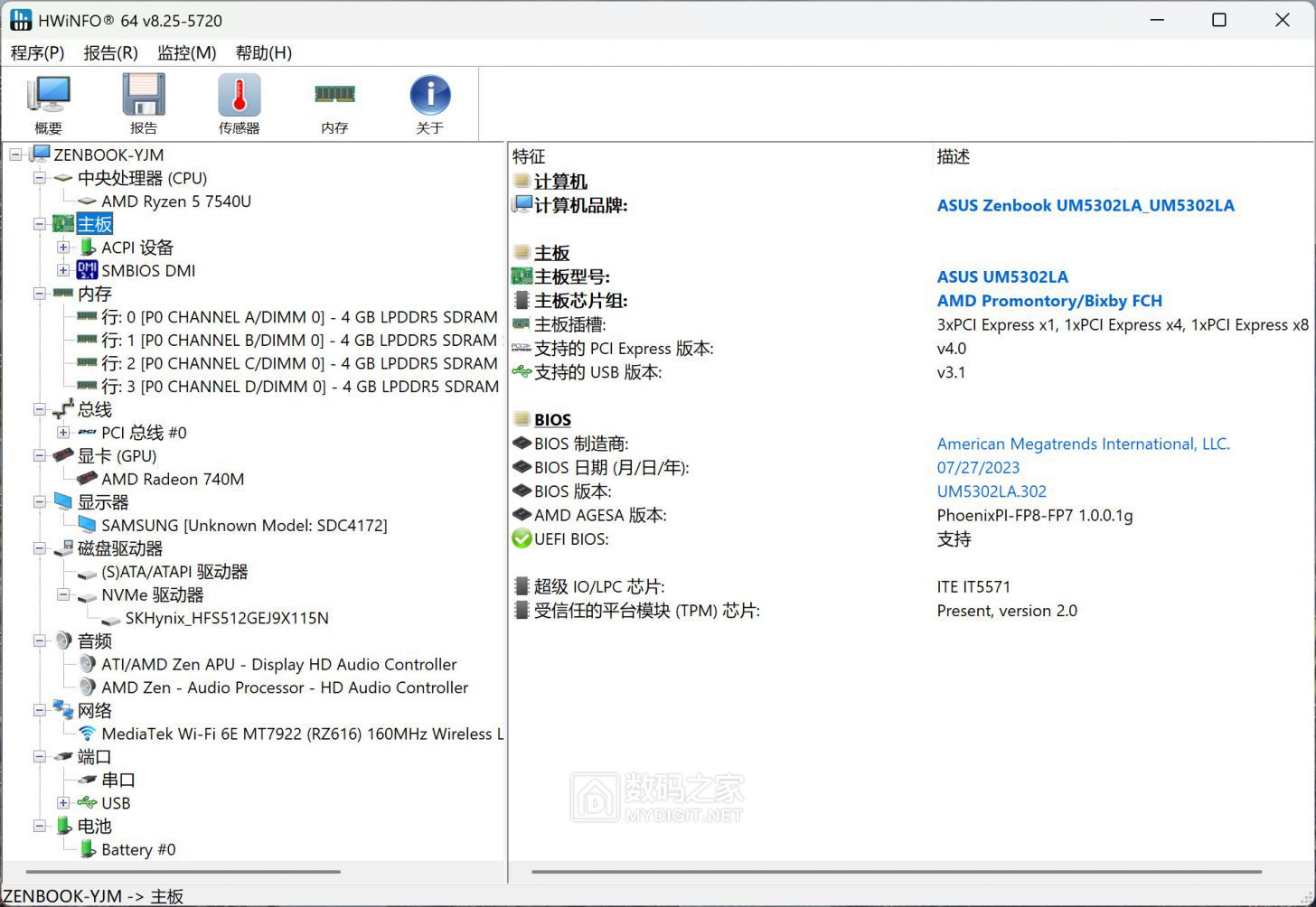Screen dimensions: 1316x907
Task: Click the 主板型号 board icon in details
Action: pos(522,276)
